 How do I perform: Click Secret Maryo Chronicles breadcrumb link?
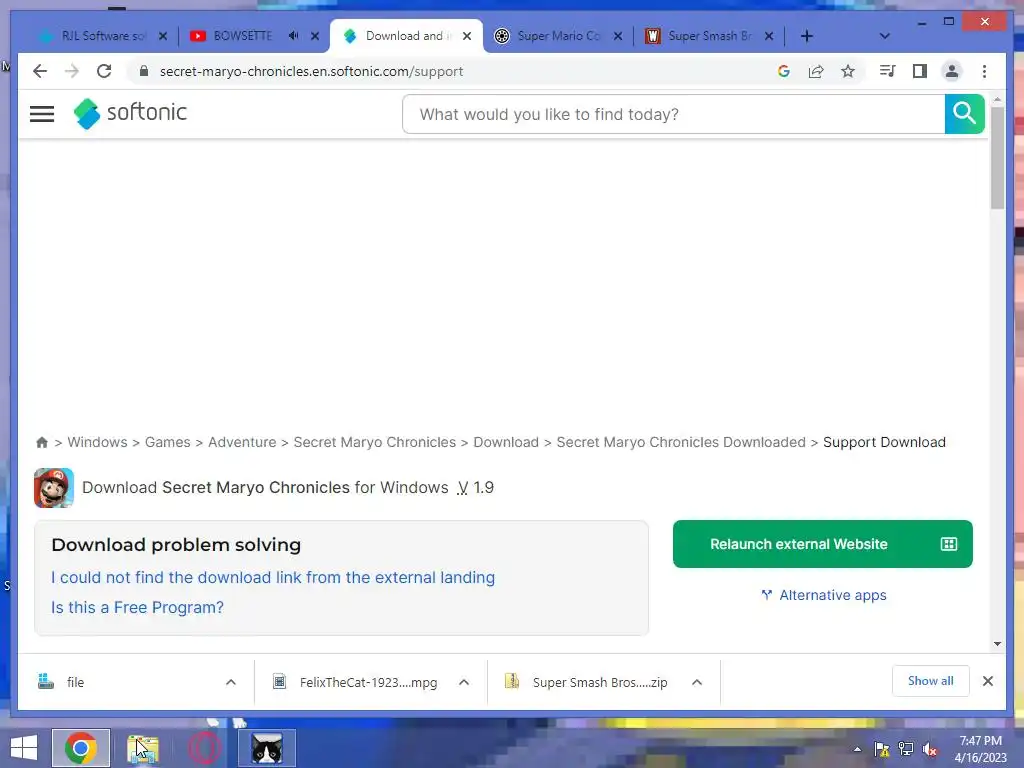coord(374,442)
